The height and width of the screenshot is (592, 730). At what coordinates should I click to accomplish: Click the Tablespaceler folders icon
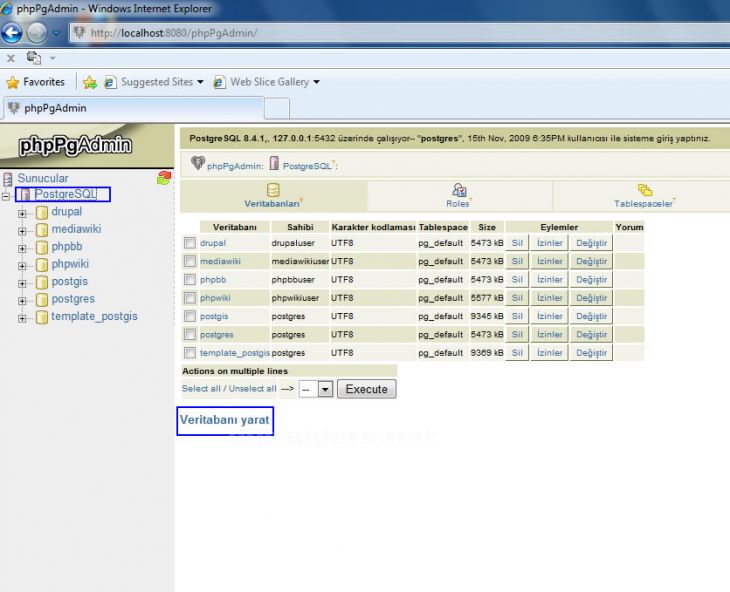click(x=645, y=190)
